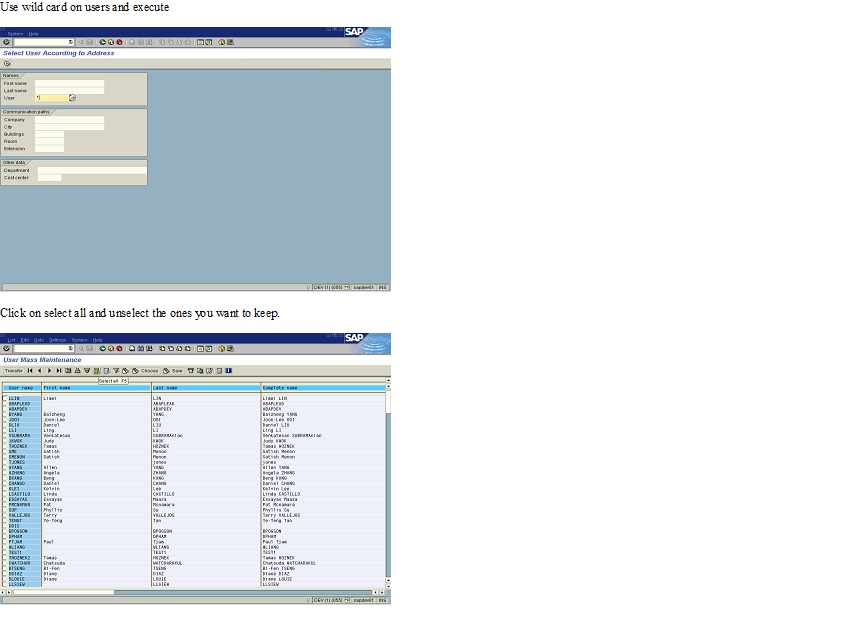Sort the user list ascending

(77, 370)
